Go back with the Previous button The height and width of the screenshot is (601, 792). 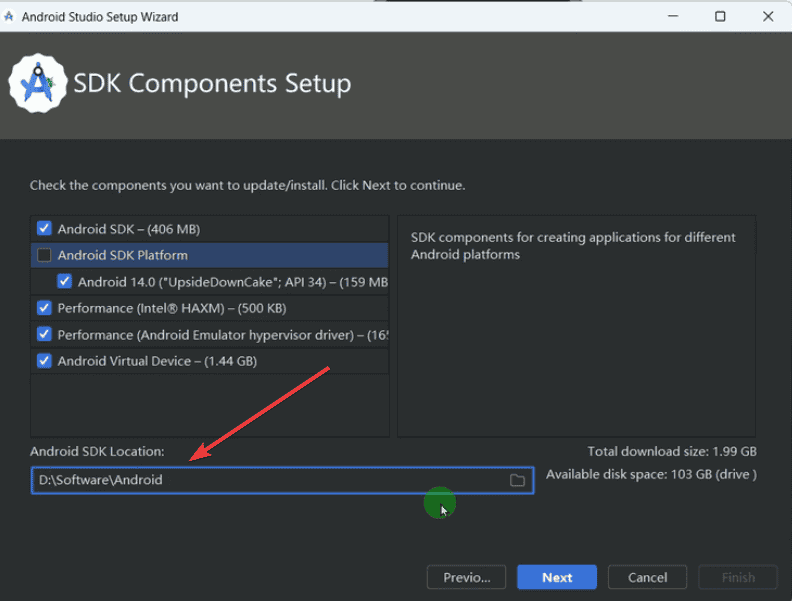point(466,577)
